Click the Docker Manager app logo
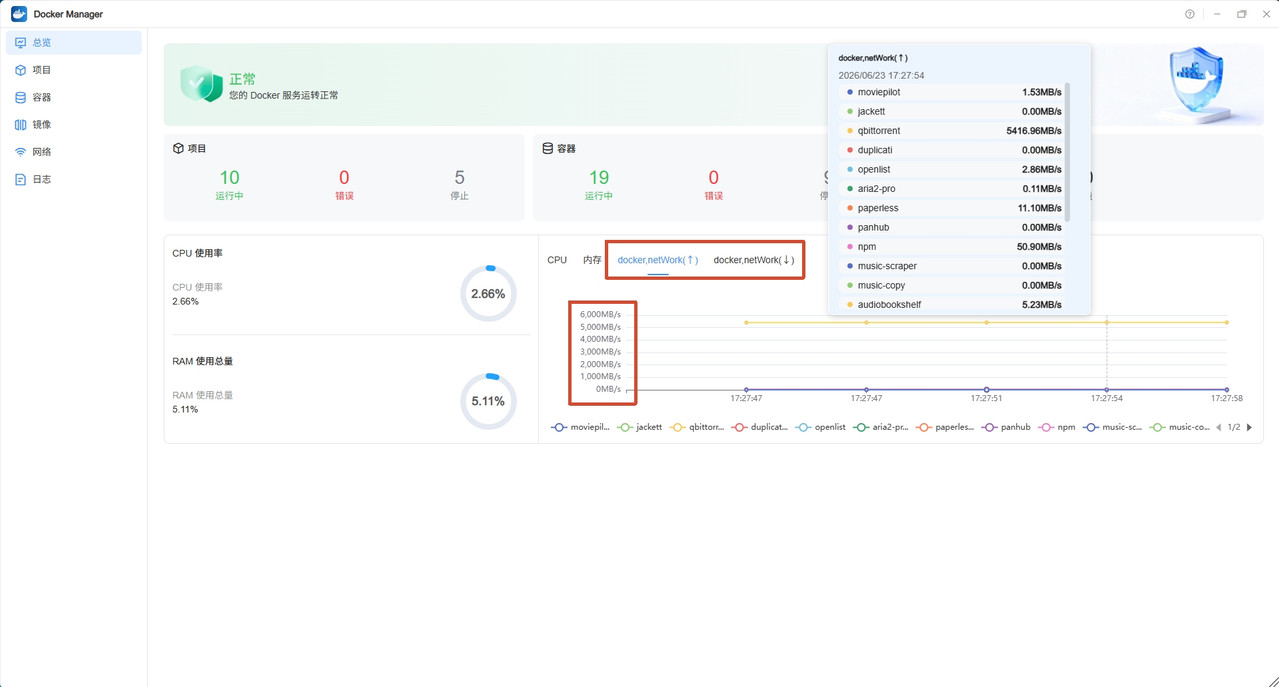Image resolution: width=1279 pixels, height=687 pixels. [x=18, y=14]
